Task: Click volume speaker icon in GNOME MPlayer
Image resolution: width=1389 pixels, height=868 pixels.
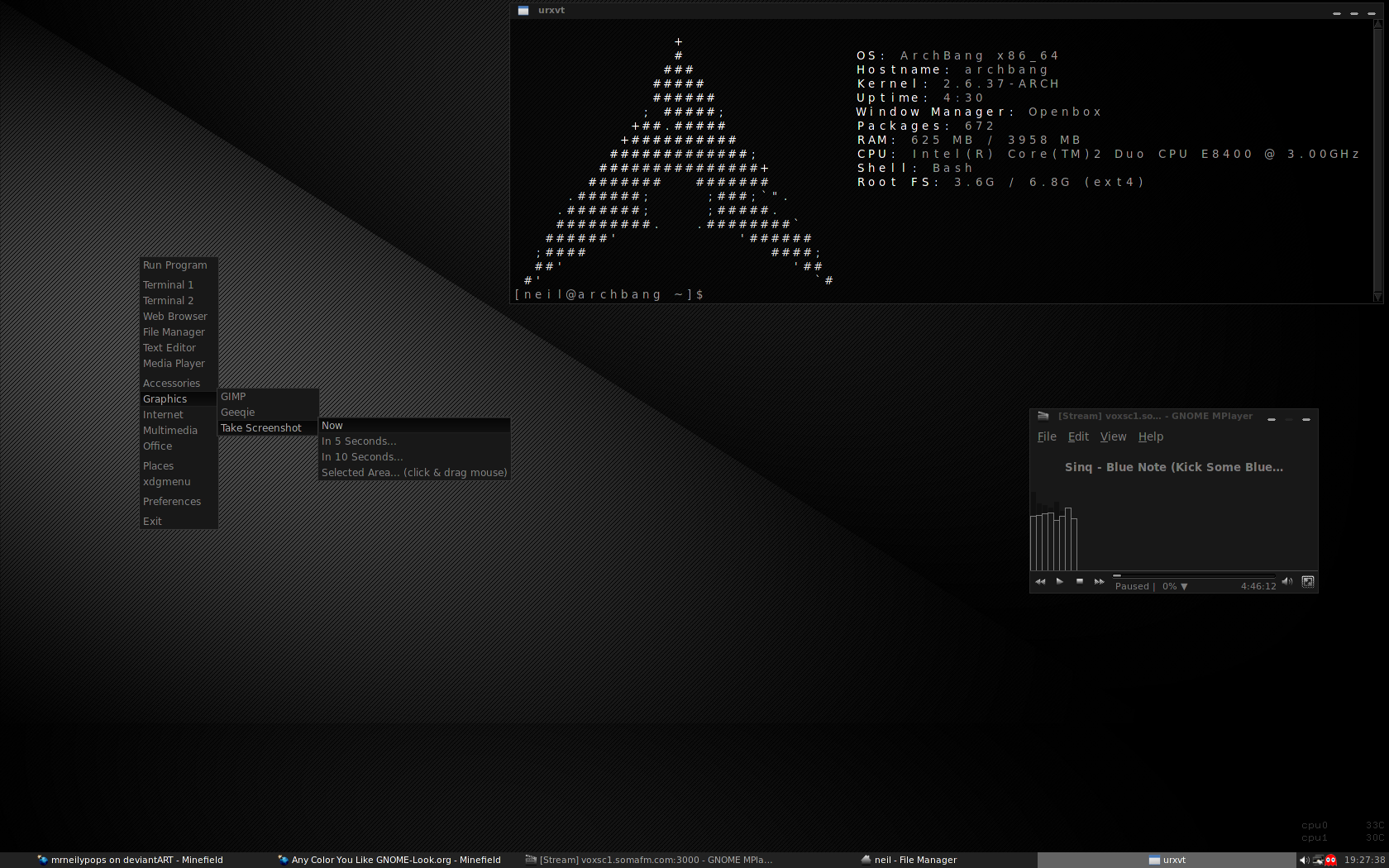Action: pos(1287,582)
